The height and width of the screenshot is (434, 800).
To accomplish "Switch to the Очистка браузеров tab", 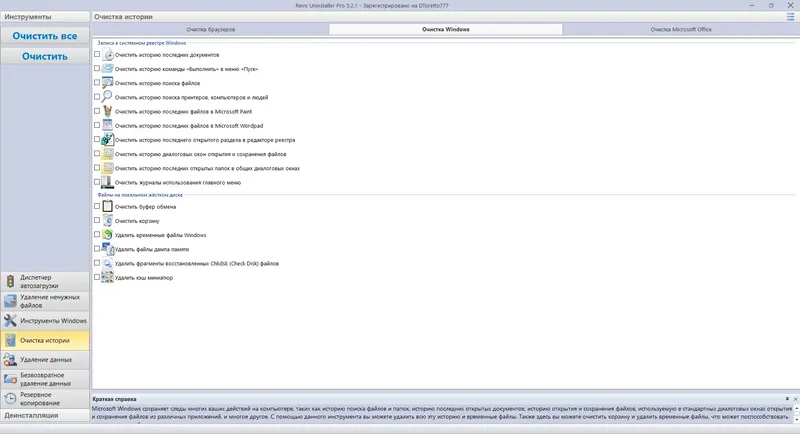I will [210, 30].
